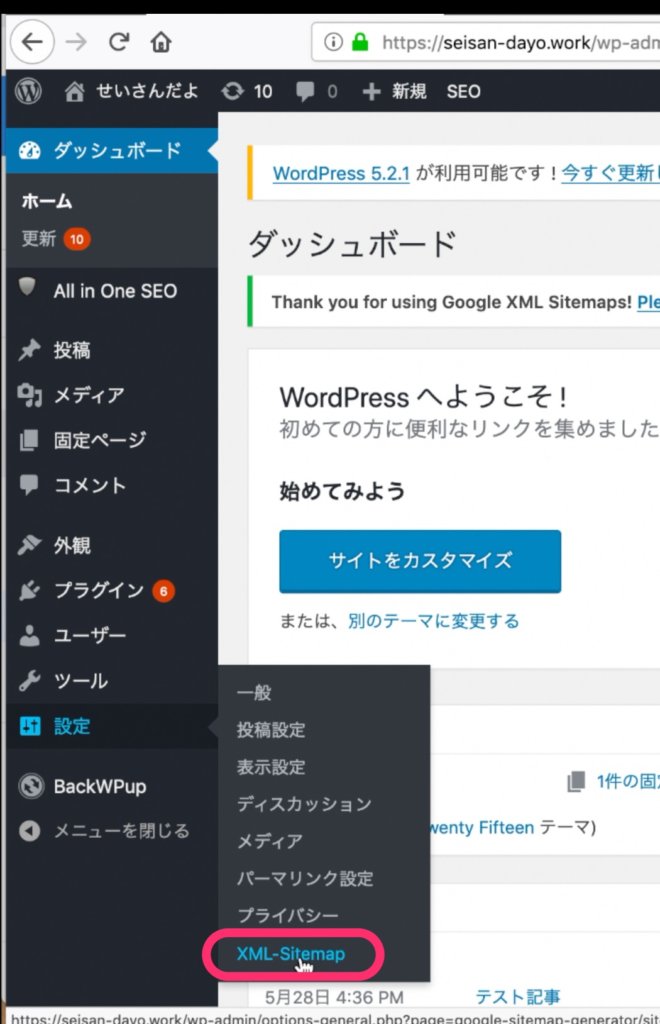Go to browser home page icon
The image size is (660, 1024).
[160, 42]
